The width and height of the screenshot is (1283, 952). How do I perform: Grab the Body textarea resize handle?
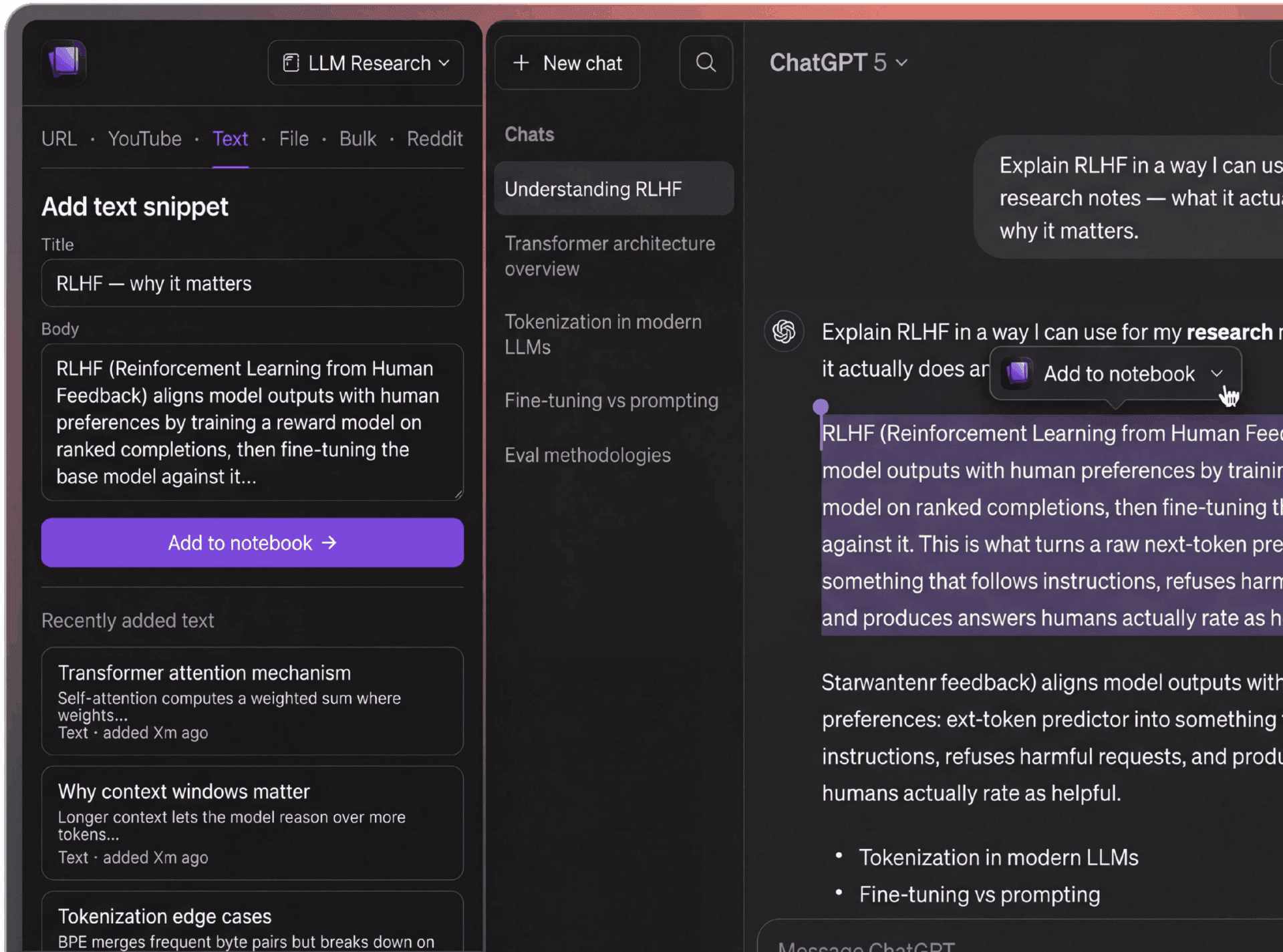[x=458, y=494]
